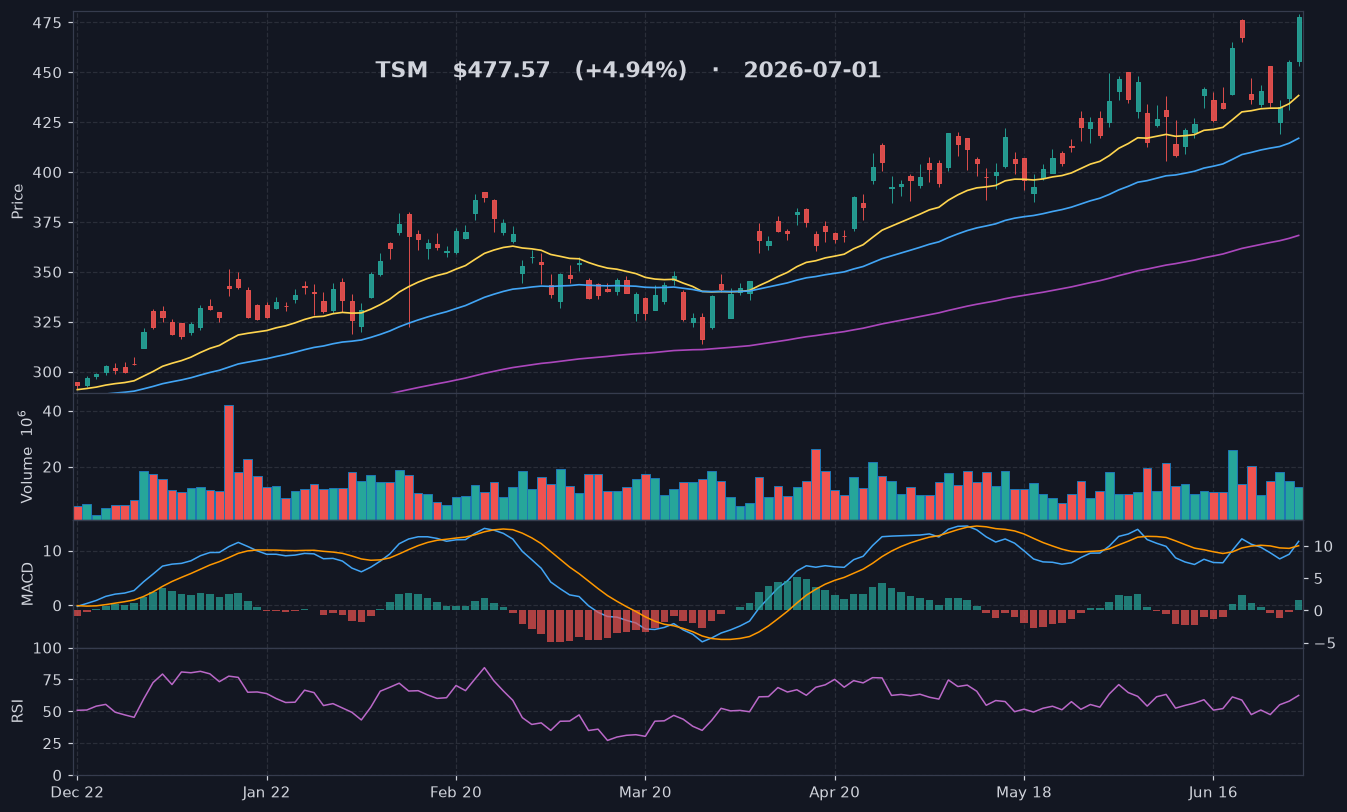Click the Jan 22 date tick label
1347x812 pixels.
[x=267, y=792]
